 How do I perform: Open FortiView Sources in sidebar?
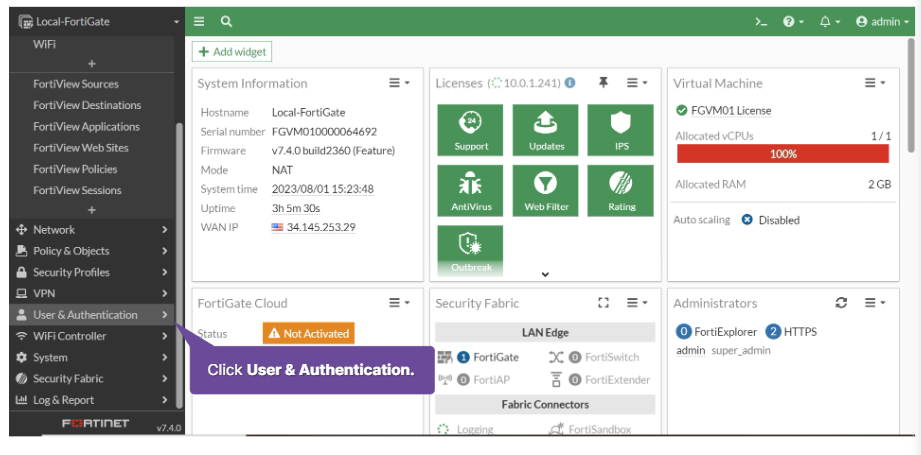[76, 84]
